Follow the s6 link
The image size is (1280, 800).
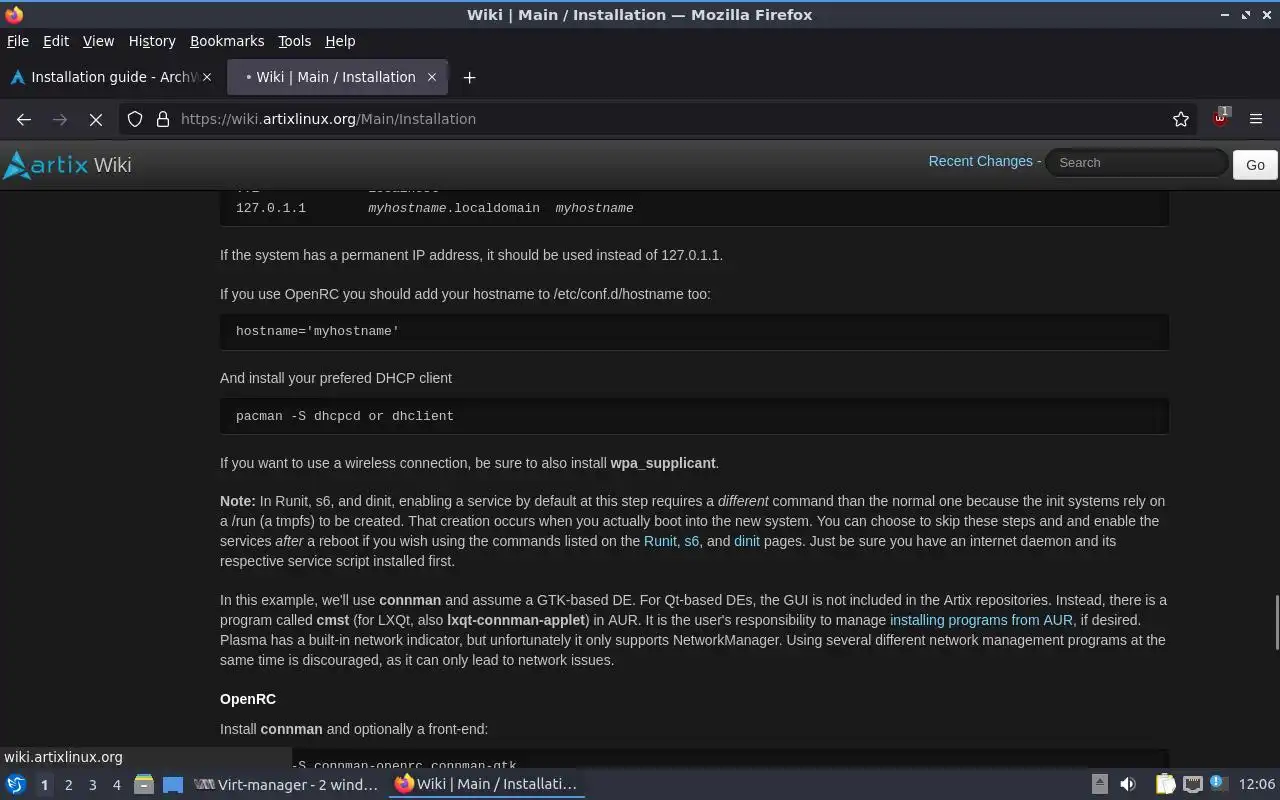tap(691, 541)
